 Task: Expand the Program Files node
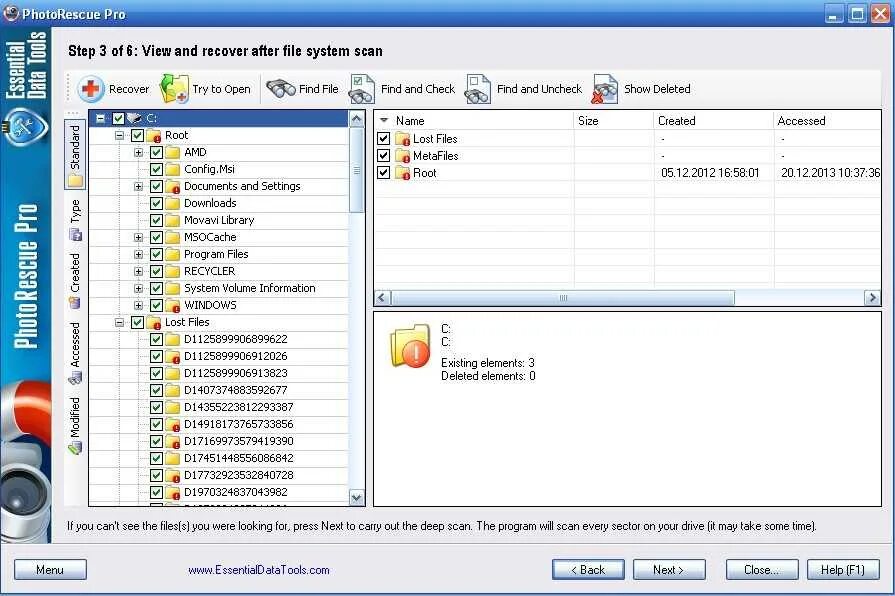[138, 254]
